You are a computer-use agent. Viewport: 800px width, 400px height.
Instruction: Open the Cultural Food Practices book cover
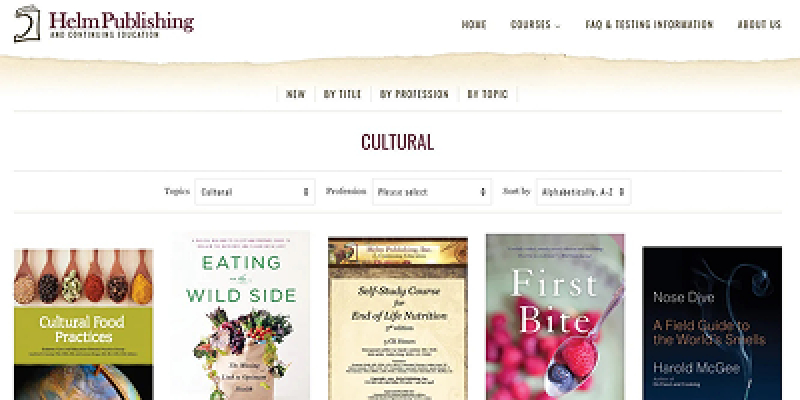coord(83,324)
